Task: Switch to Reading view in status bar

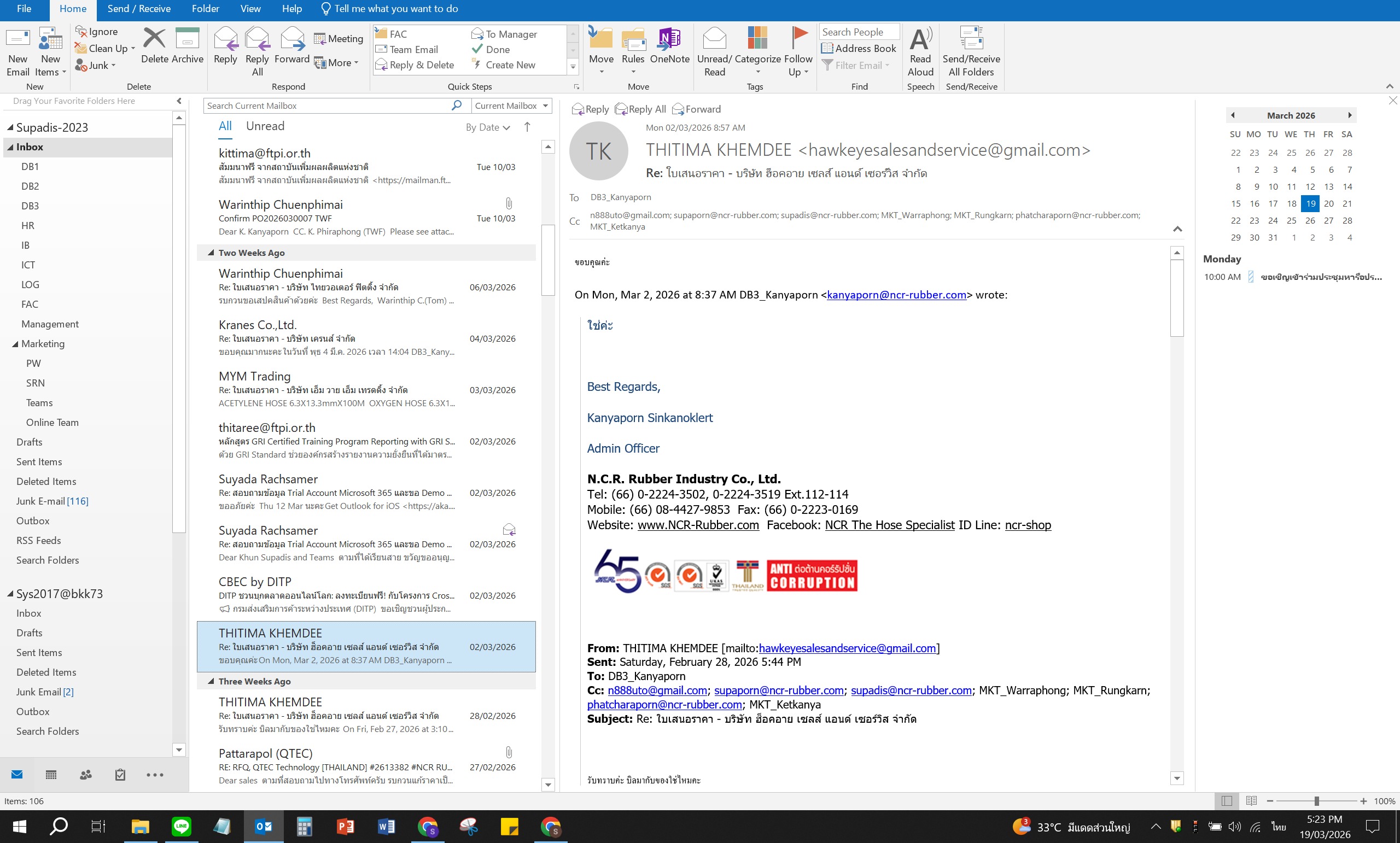Action: pos(1251,801)
